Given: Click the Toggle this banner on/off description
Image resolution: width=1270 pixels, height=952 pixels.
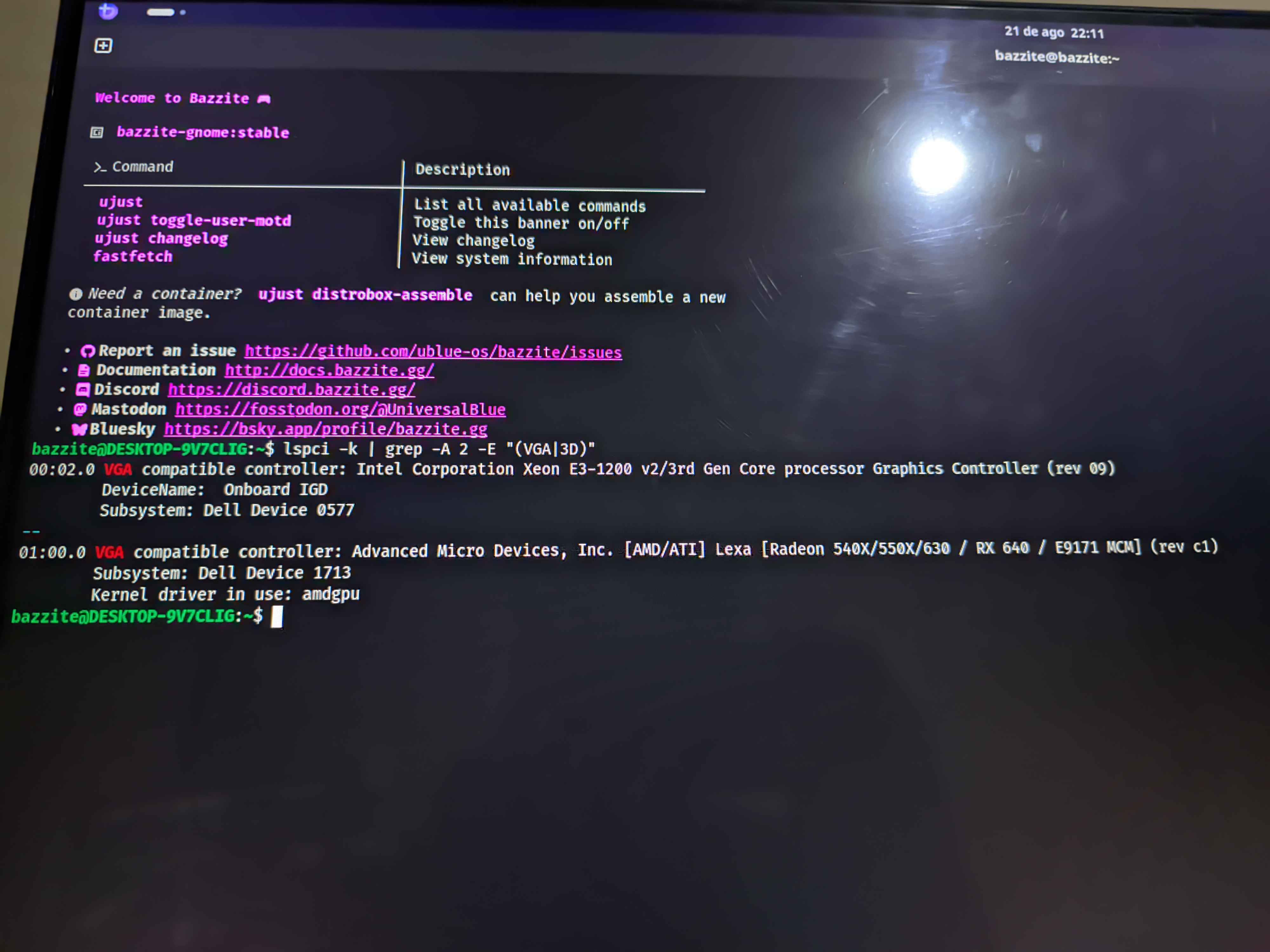Looking at the screenshot, I should (521, 223).
